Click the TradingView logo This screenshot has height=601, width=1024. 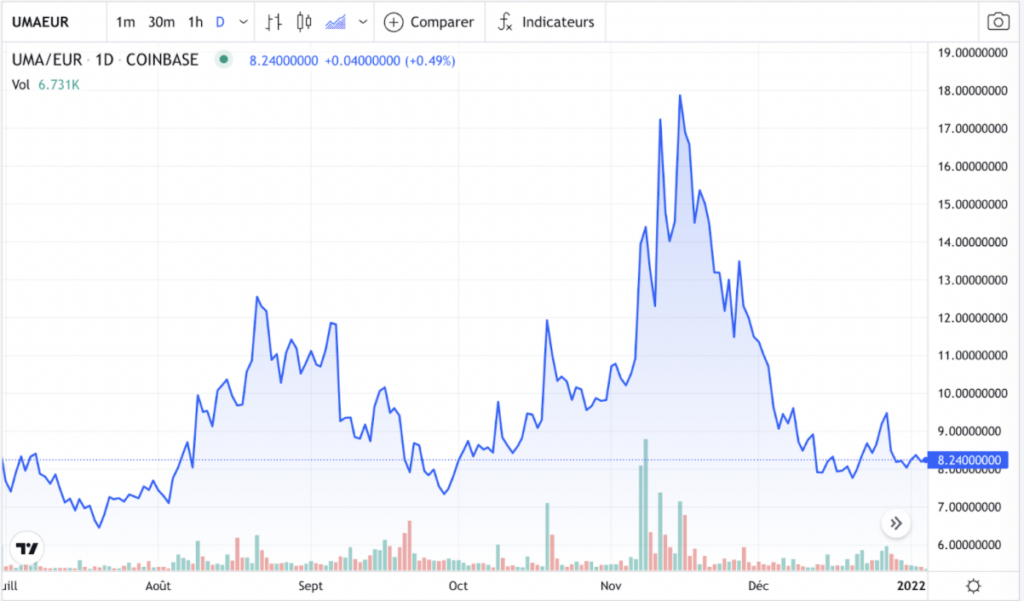27,549
